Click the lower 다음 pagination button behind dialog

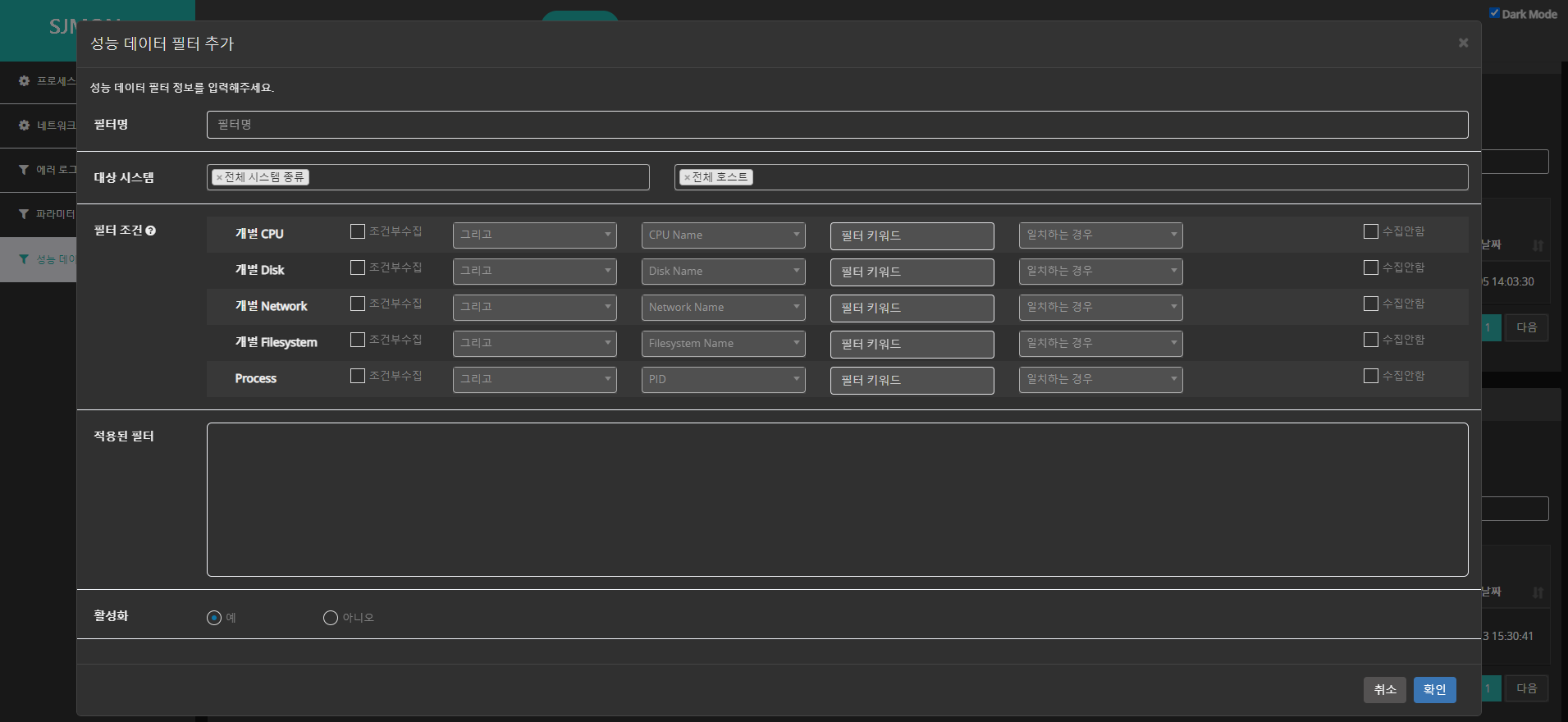(x=1527, y=688)
